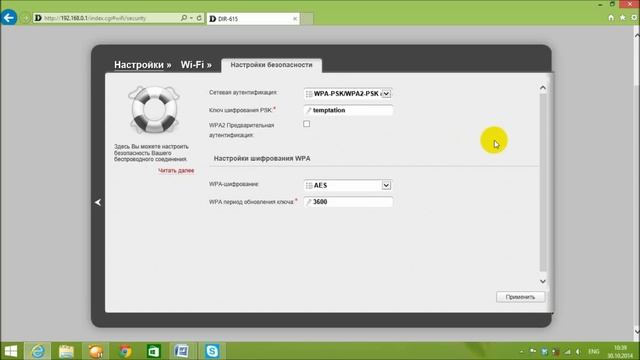This screenshot has width=640, height=360.
Task: Click the Настройки шифрования WPA heading
Action: click(x=262, y=158)
